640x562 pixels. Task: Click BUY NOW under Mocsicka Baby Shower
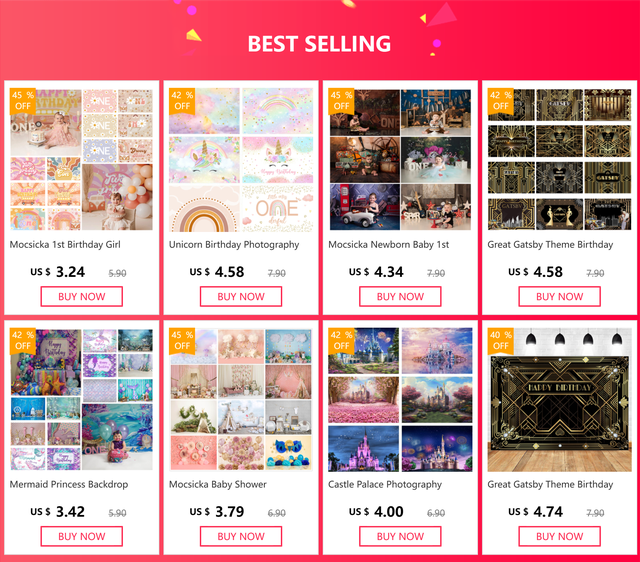point(241,536)
